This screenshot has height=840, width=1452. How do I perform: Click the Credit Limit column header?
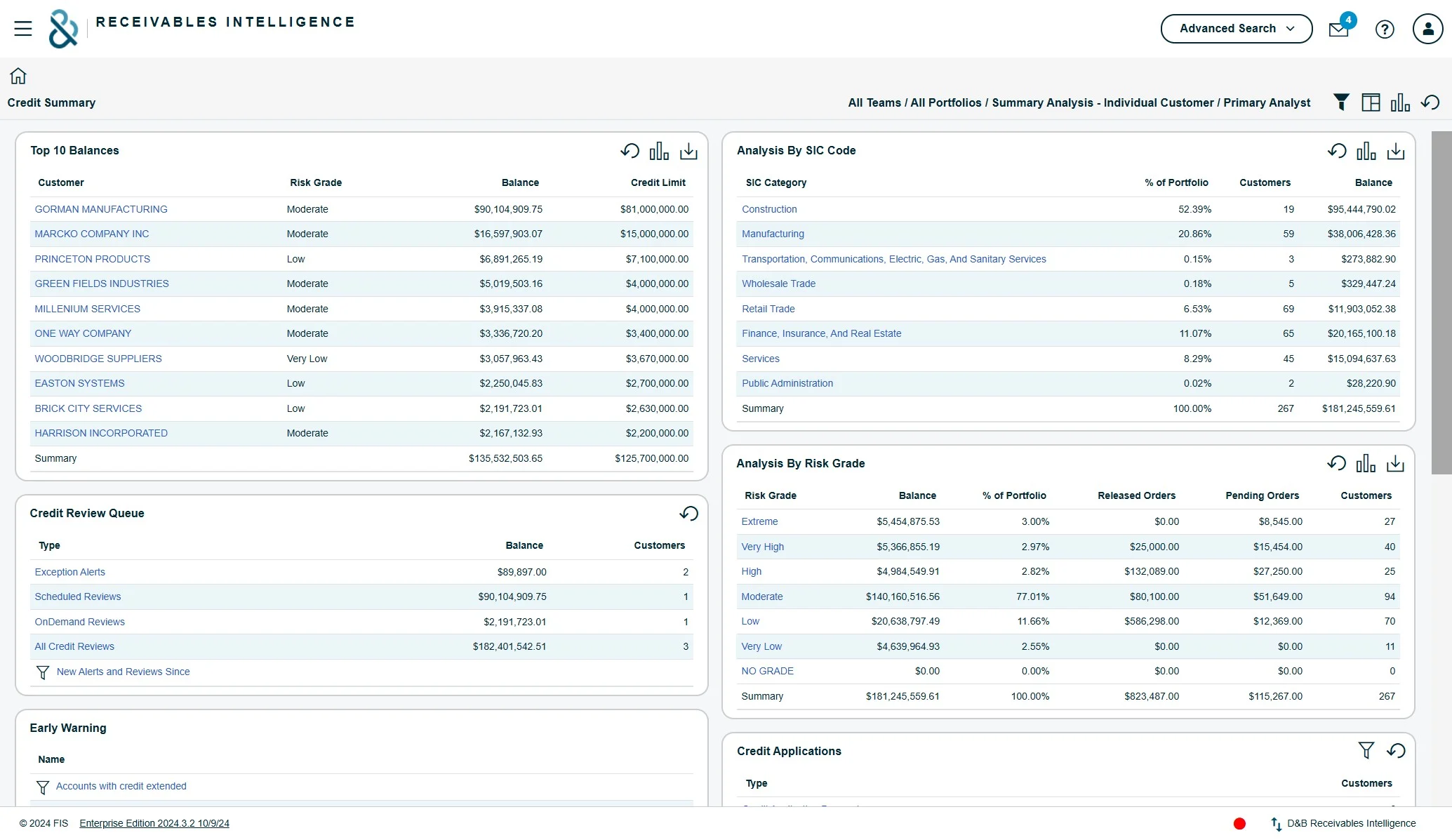click(x=658, y=182)
